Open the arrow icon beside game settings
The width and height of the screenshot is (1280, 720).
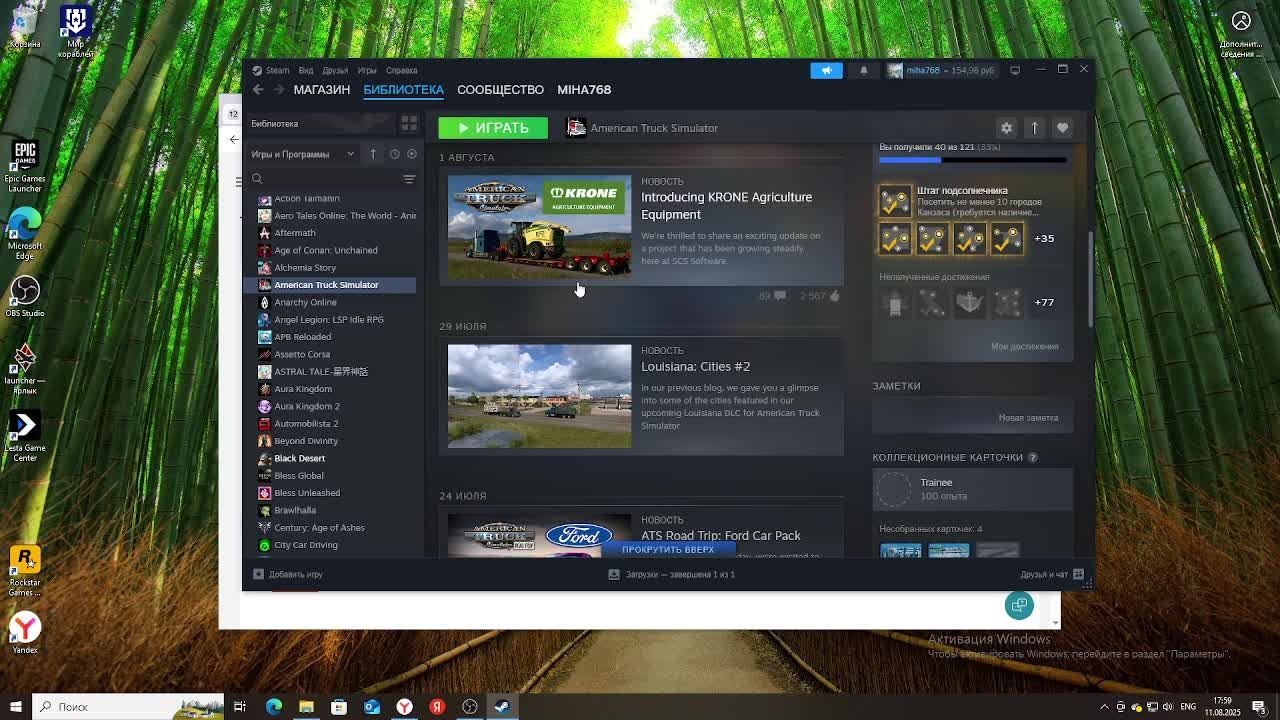(x=1035, y=128)
